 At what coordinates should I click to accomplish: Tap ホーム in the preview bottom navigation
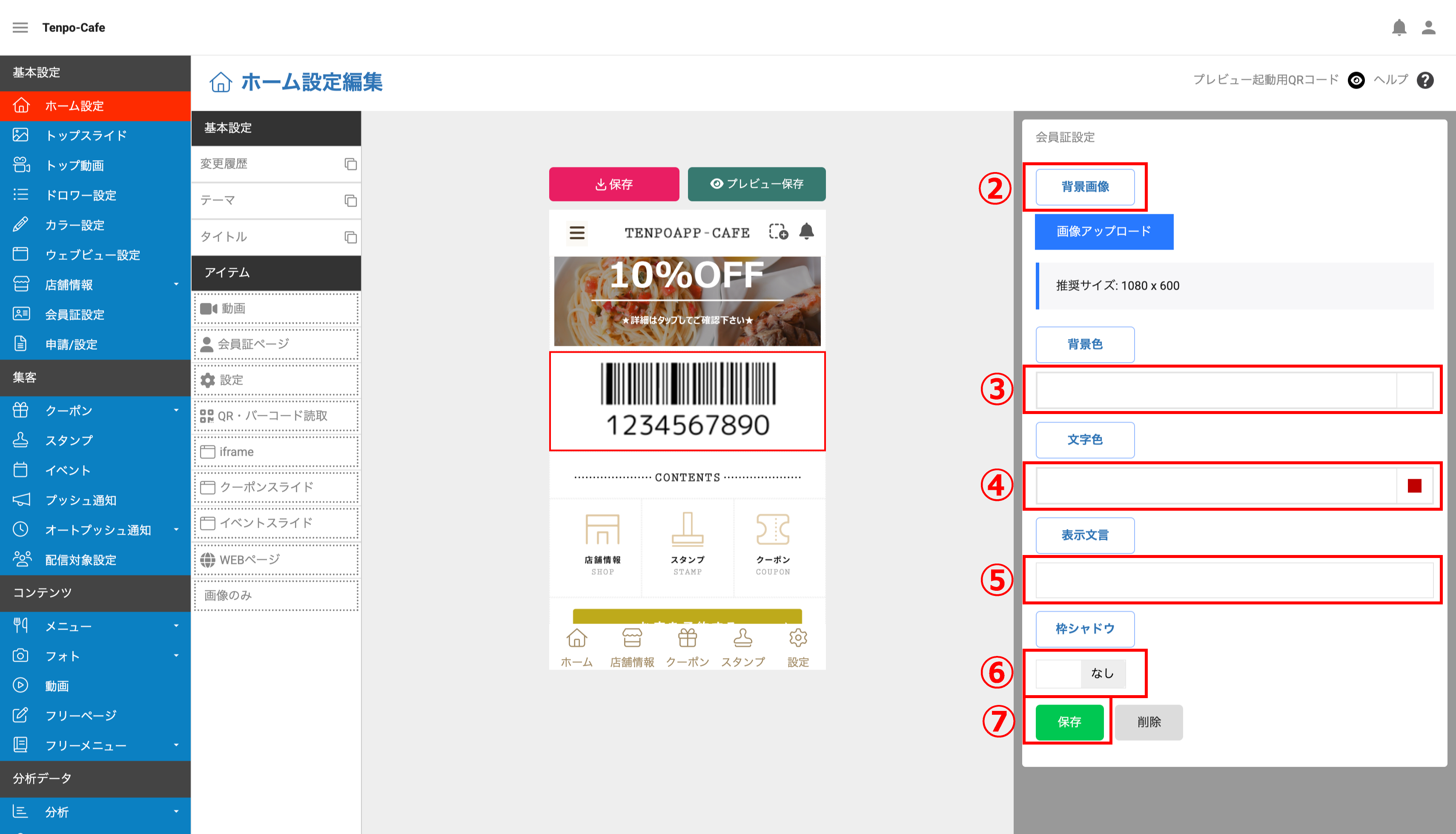576,648
